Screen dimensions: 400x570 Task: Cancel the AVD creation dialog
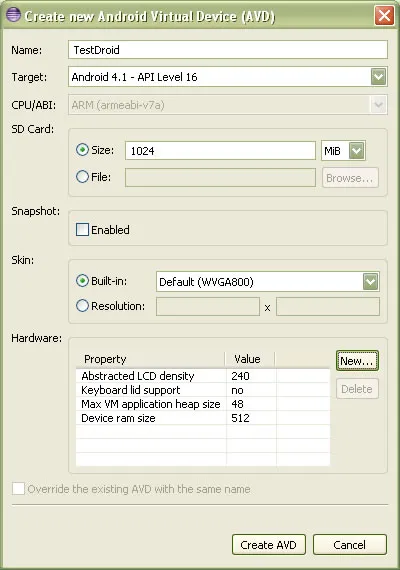coord(349,545)
